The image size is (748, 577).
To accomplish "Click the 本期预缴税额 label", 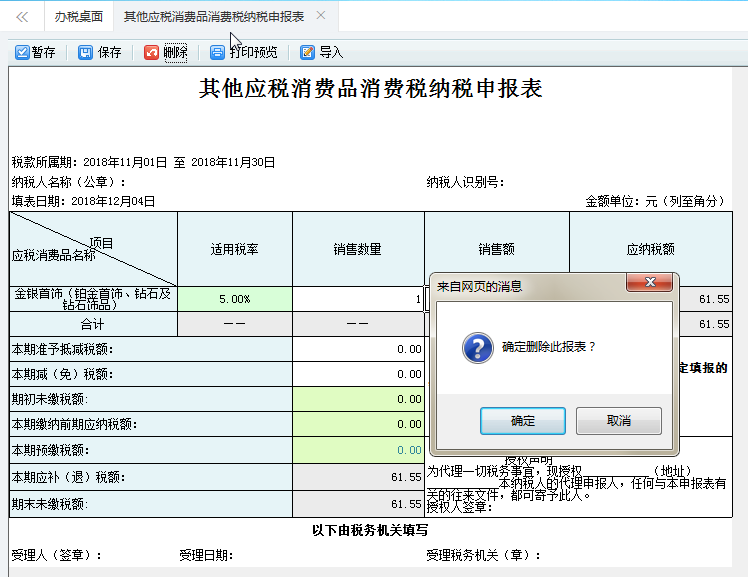I will point(51,450).
